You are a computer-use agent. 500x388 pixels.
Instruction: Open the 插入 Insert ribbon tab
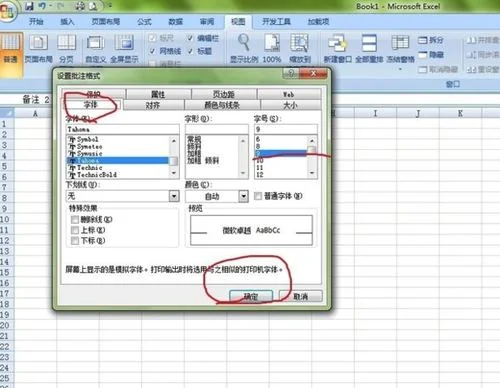pyautogui.click(x=67, y=22)
